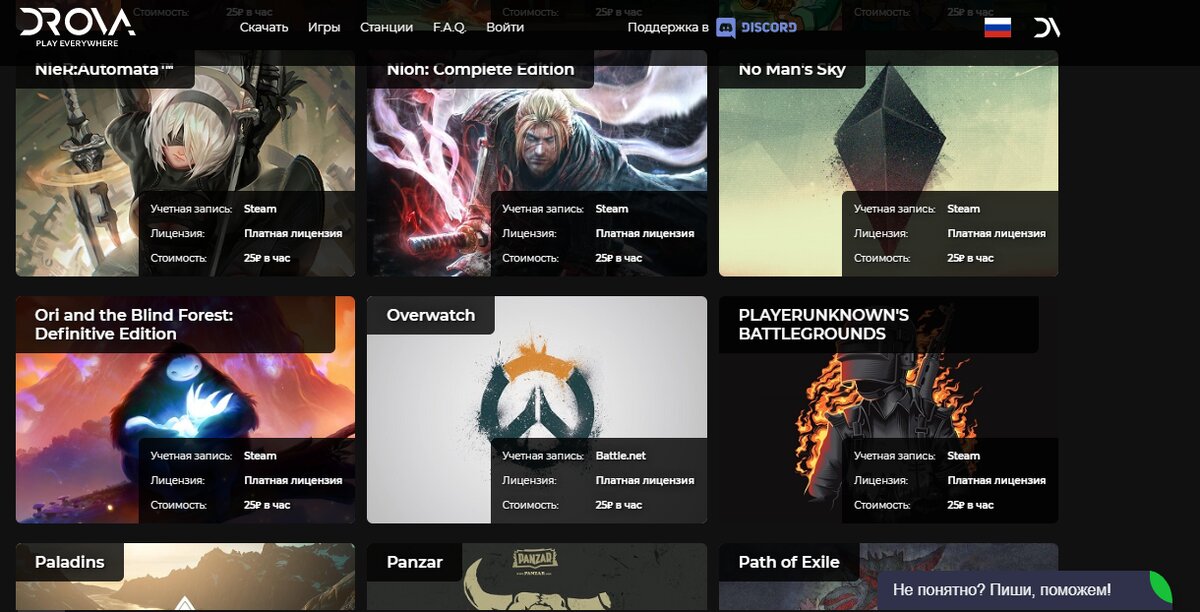Click the green chat bubble corner icon
Image resolution: width=1200 pixels, height=612 pixels.
[1160, 585]
